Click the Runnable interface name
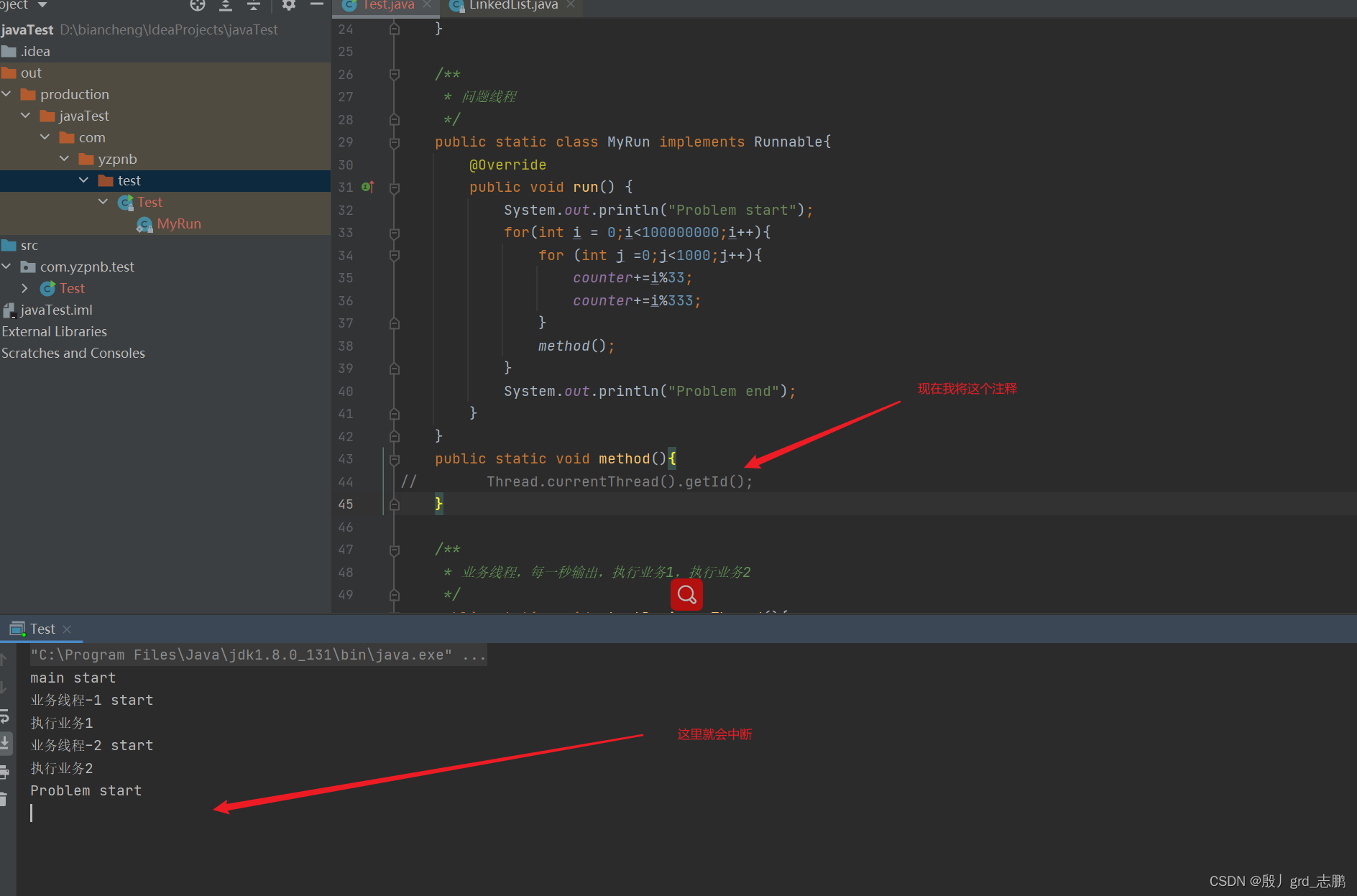Screen dimensions: 1357x896 coord(788,142)
